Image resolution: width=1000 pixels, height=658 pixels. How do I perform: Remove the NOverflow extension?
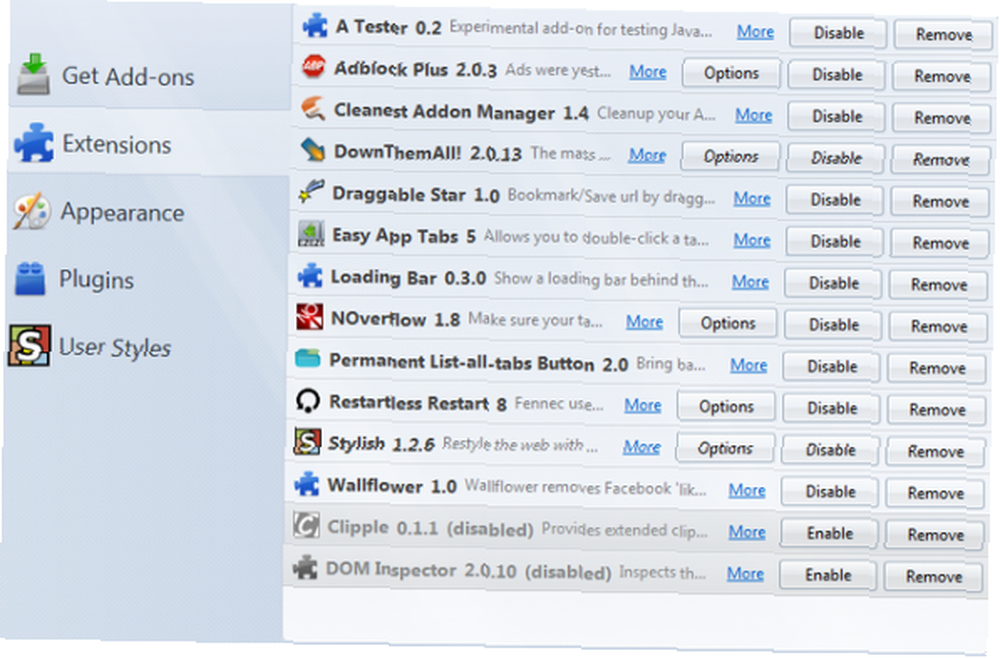939,326
